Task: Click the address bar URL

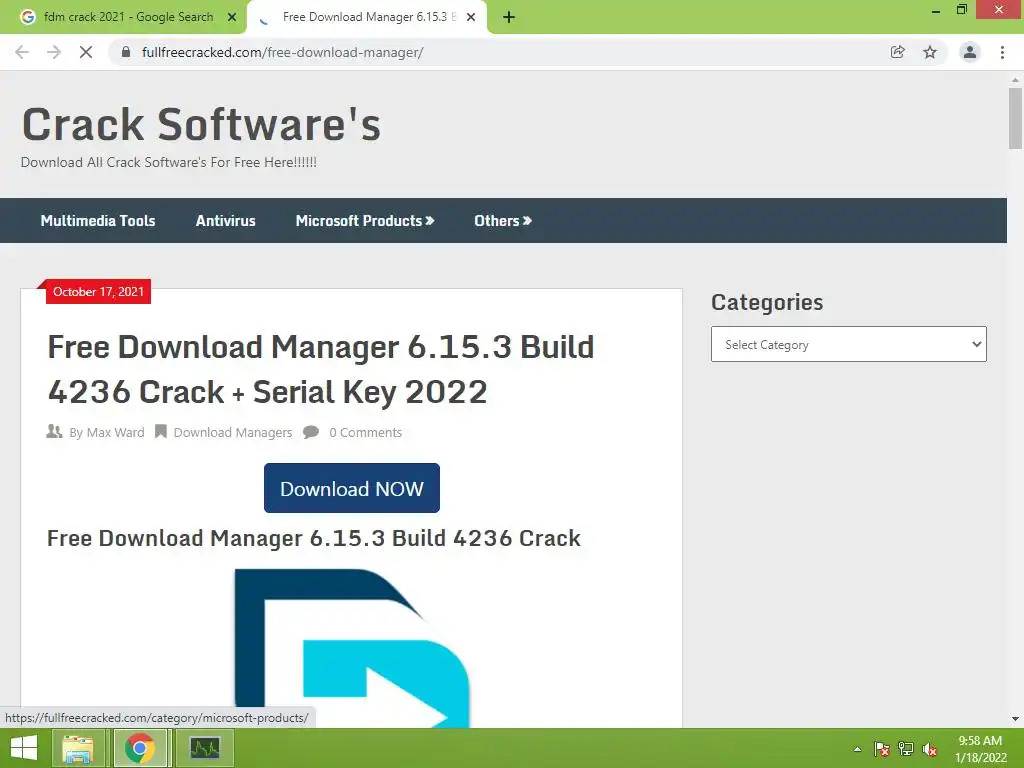Action: point(282,52)
